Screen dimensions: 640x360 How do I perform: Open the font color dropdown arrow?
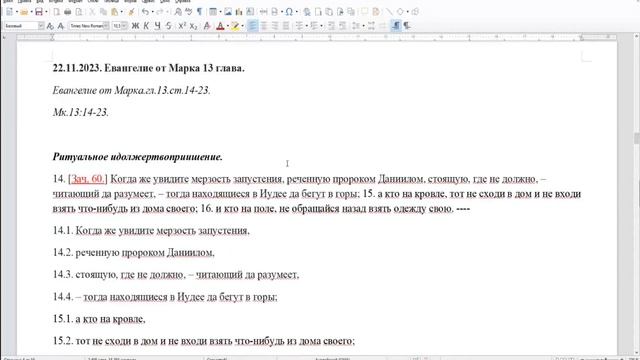[x=227, y=26]
